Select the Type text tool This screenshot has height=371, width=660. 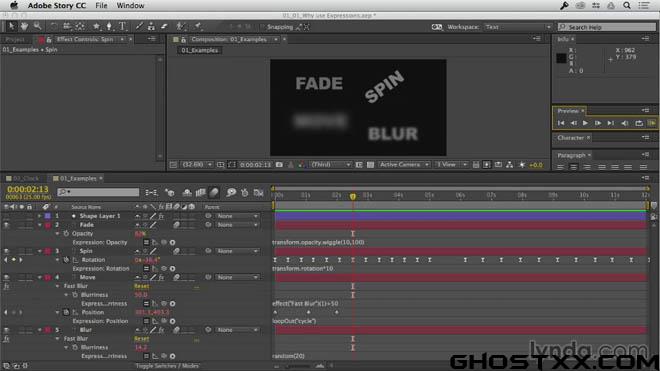coord(122,26)
